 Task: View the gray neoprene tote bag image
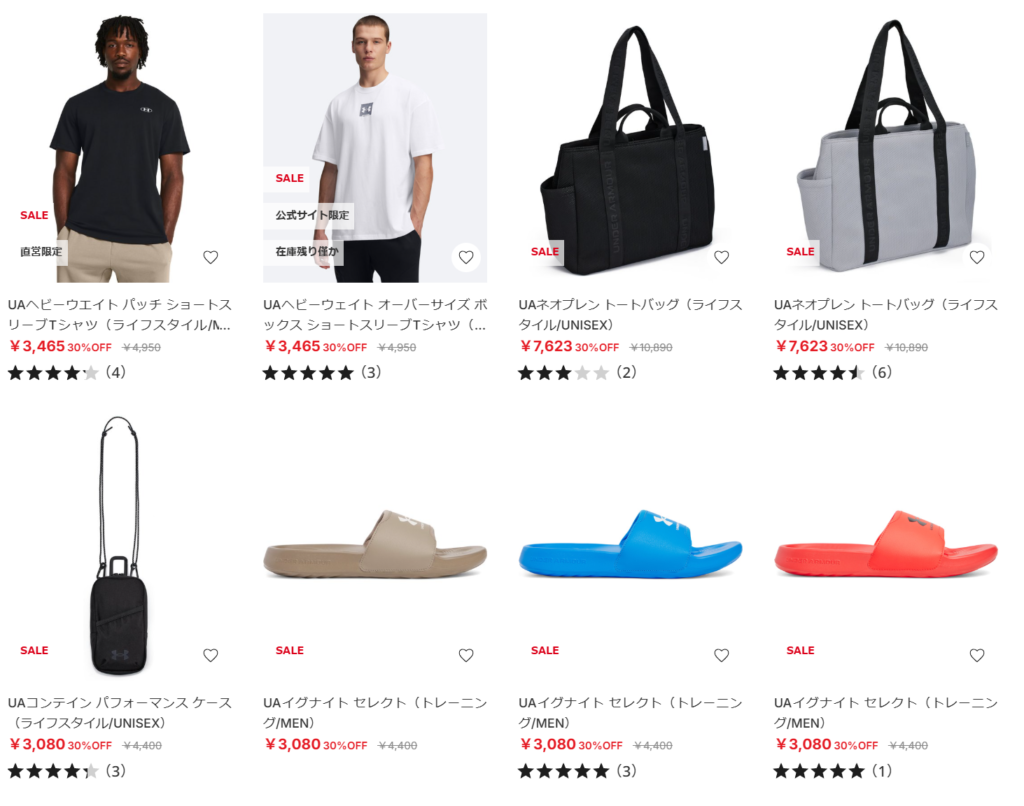click(x=886, y=148)
